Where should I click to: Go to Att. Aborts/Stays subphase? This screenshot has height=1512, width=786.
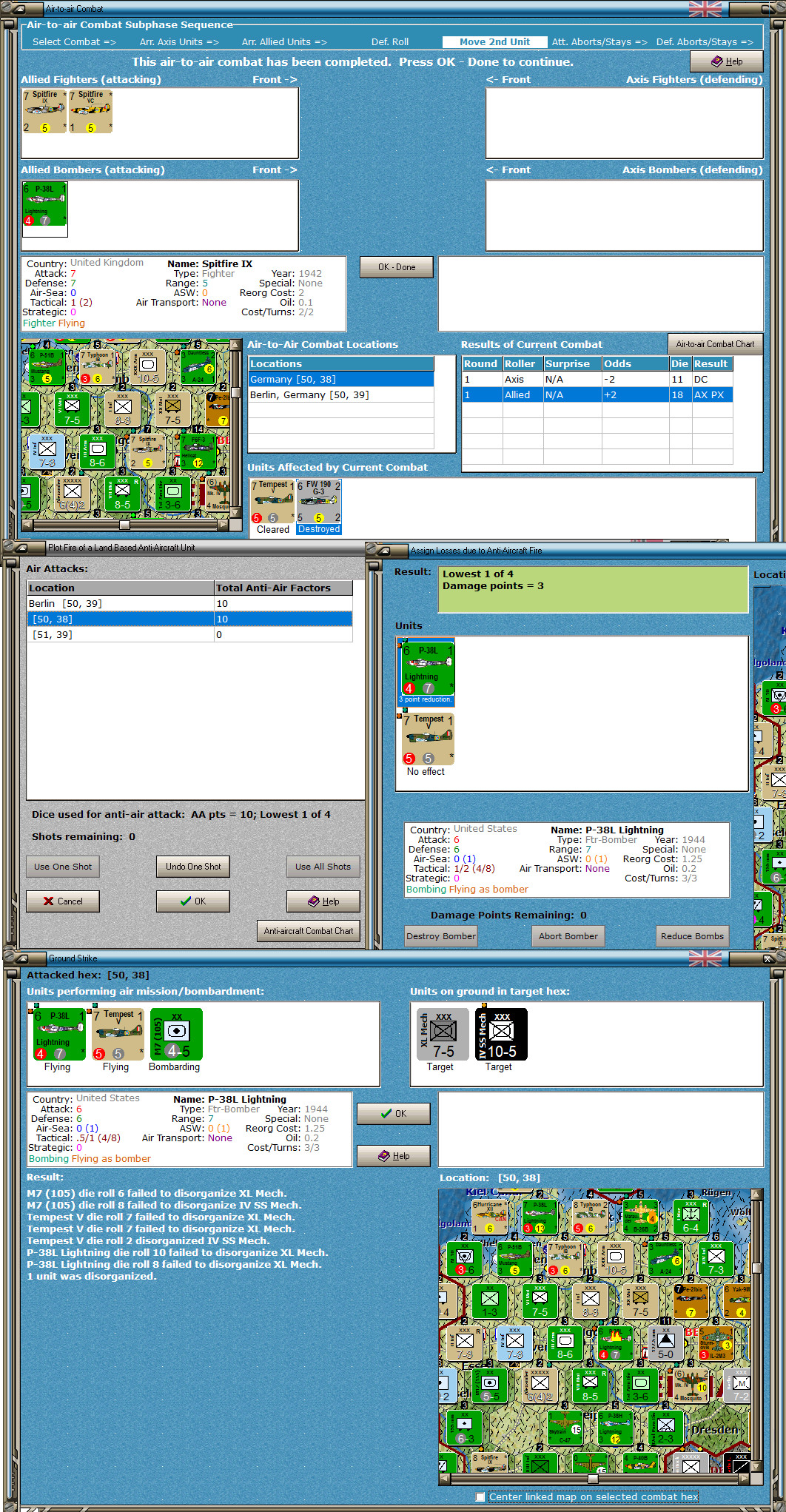pos(599,42)
